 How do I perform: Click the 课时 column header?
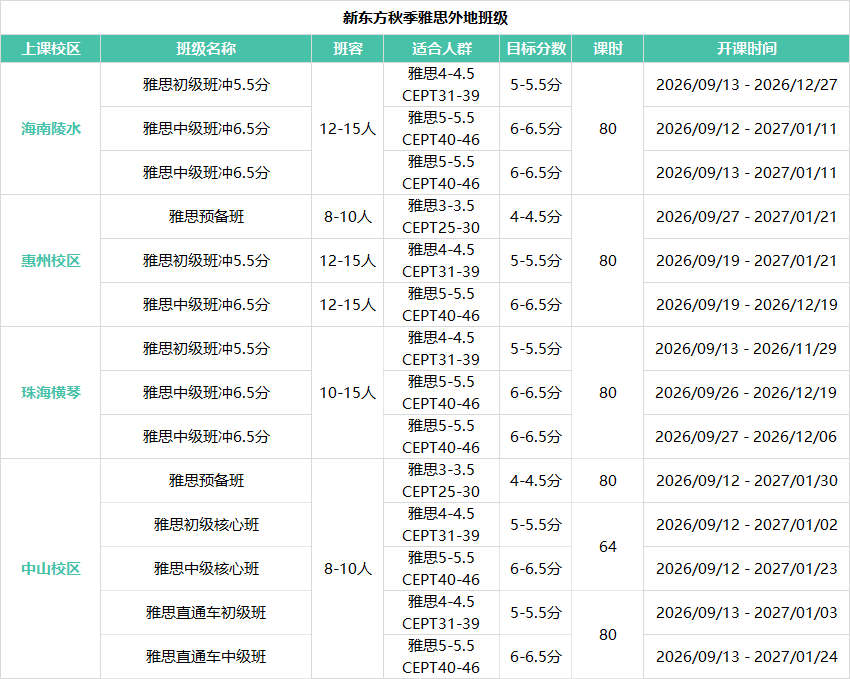pos(608,49)
